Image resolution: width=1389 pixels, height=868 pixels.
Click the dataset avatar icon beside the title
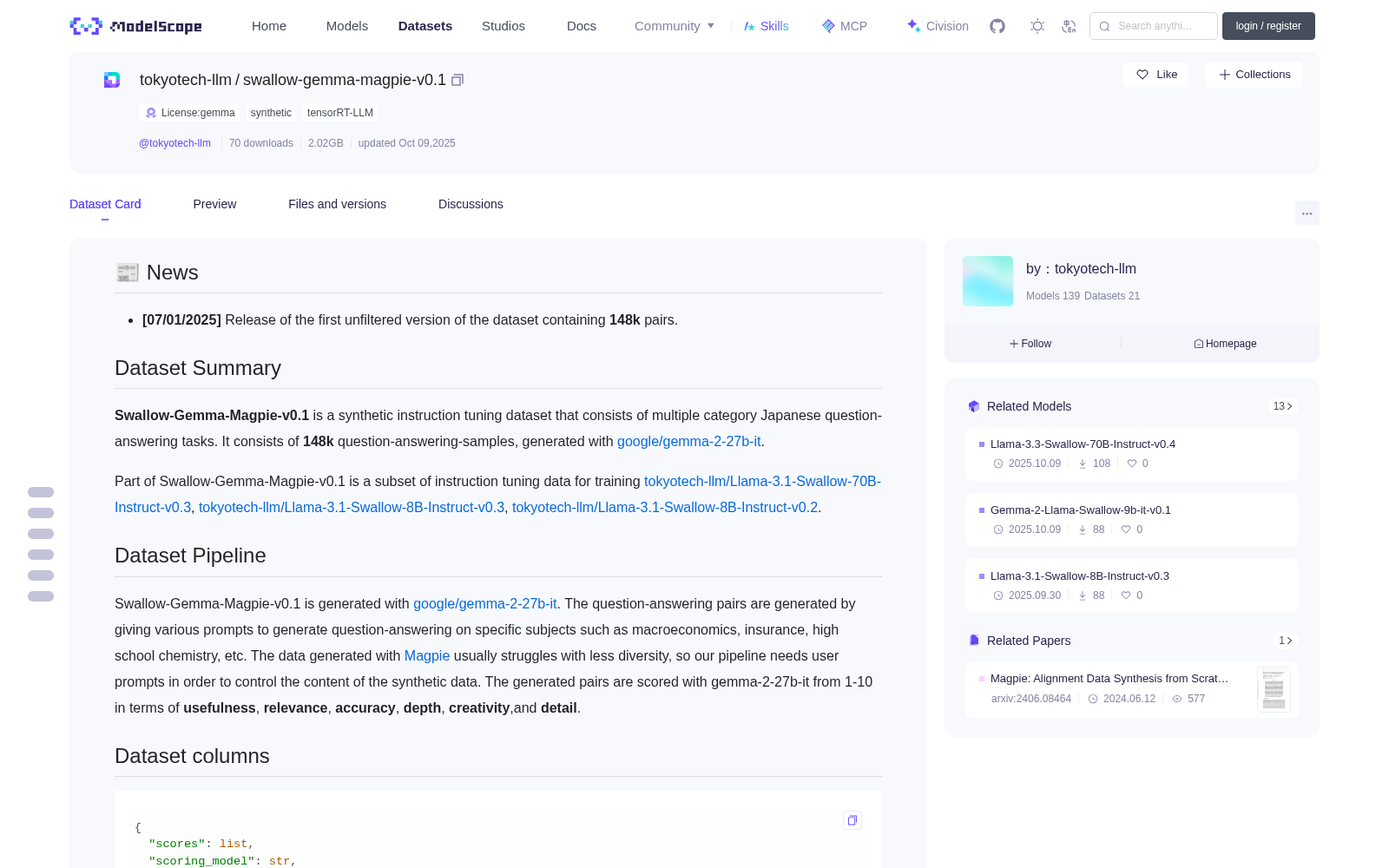click(x=112, y=80)
